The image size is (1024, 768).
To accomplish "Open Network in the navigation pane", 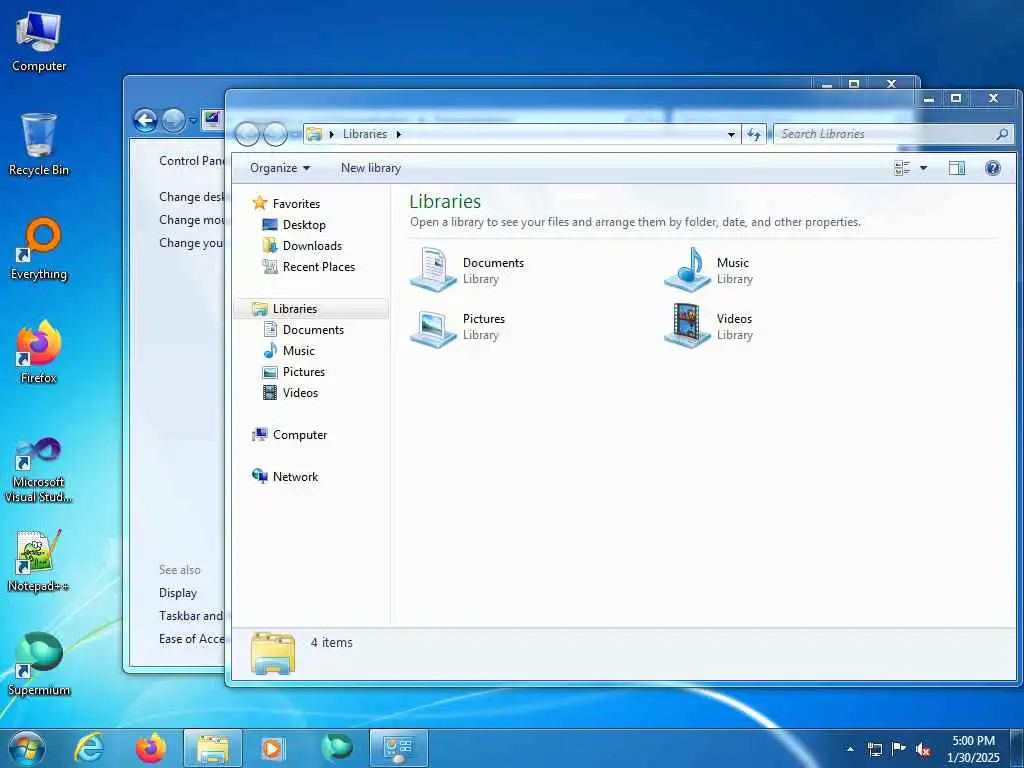I will [x=295, y=477].
